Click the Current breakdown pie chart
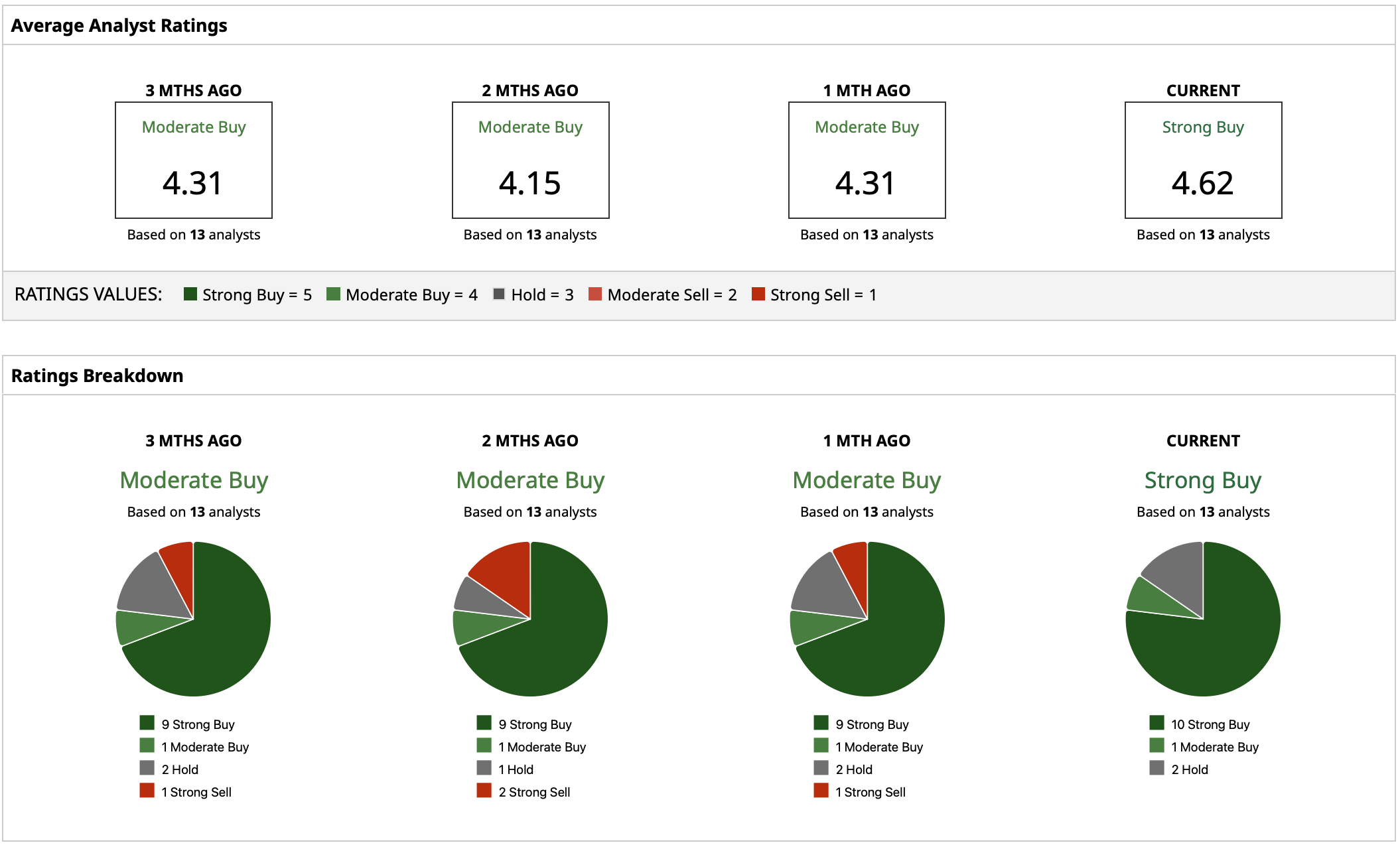 1203,619
